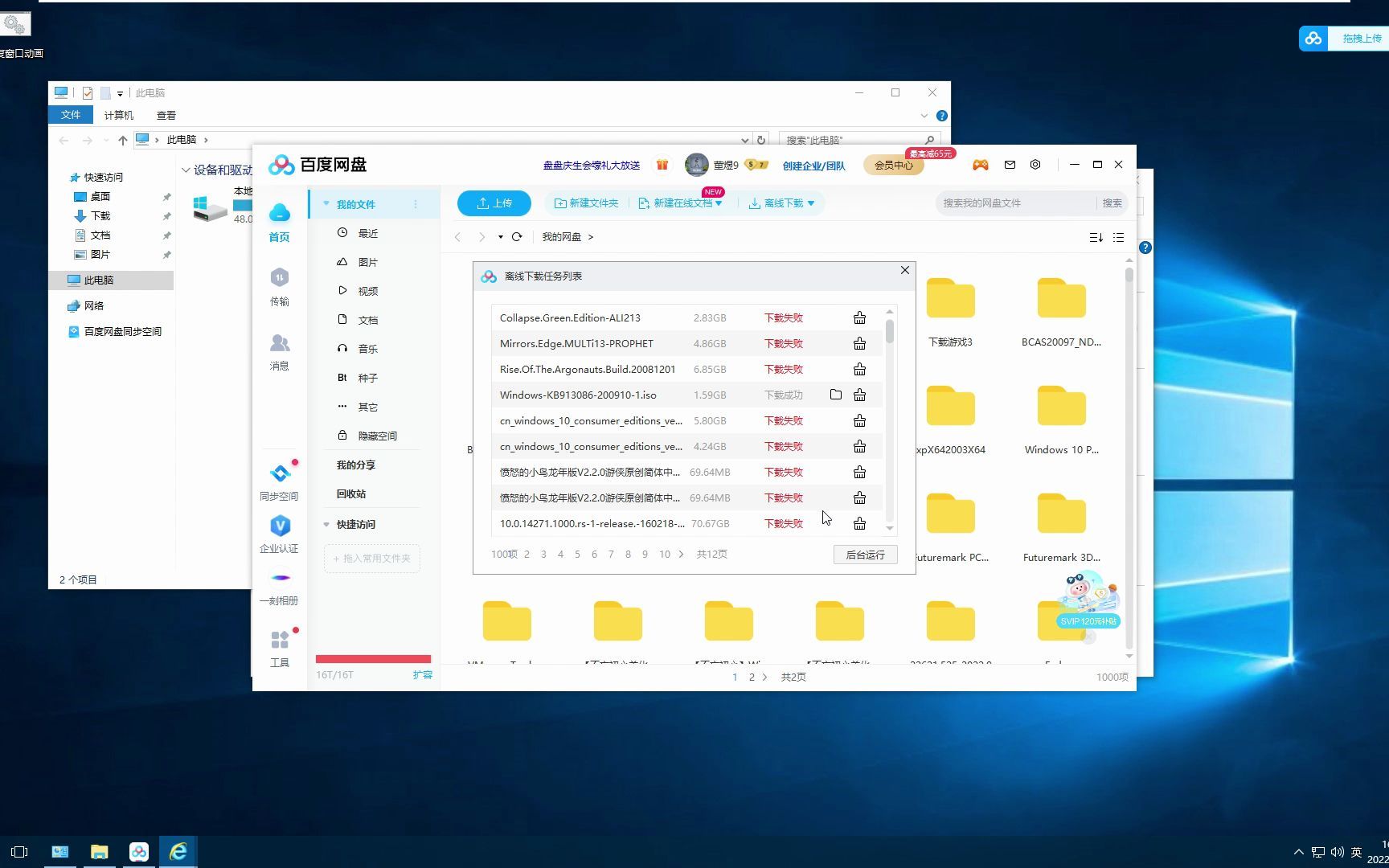
Task: Click the 扩容 expand capacity link
Action: click(422, 675)
